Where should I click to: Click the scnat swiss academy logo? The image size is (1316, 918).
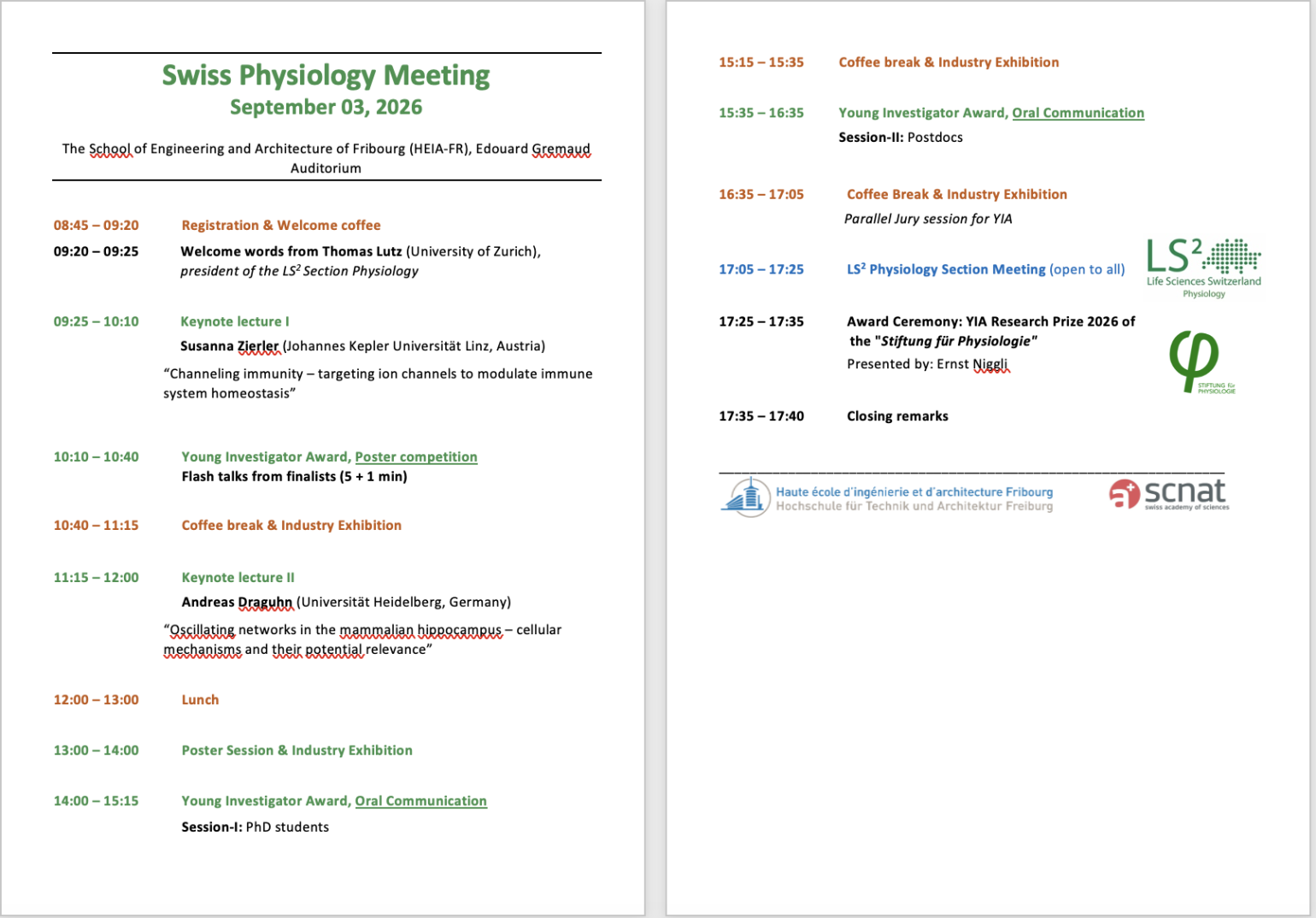(1169, 494)
